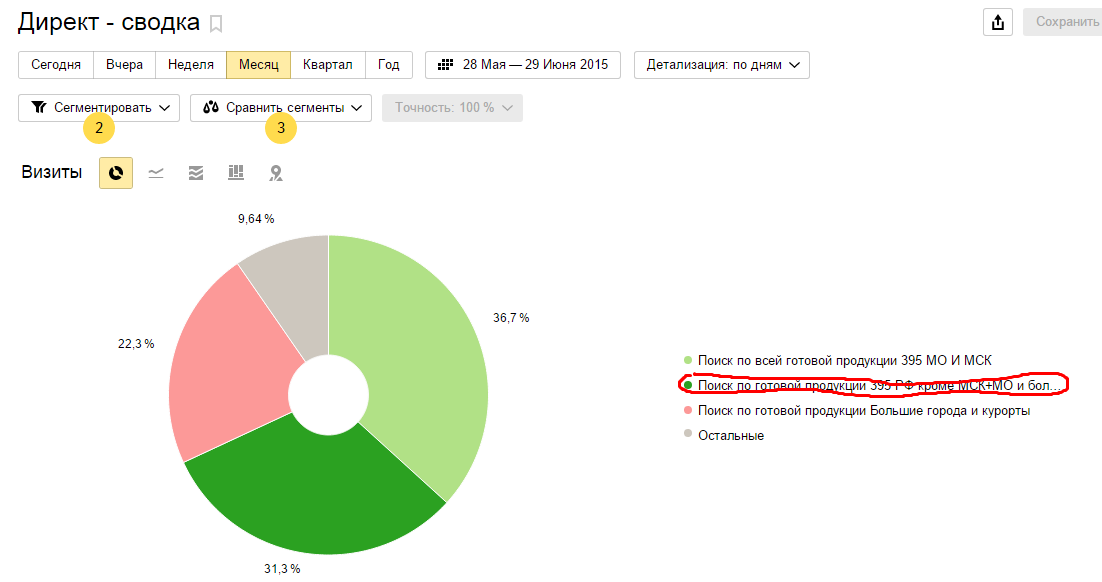Select the pie chart view icon

116,173
